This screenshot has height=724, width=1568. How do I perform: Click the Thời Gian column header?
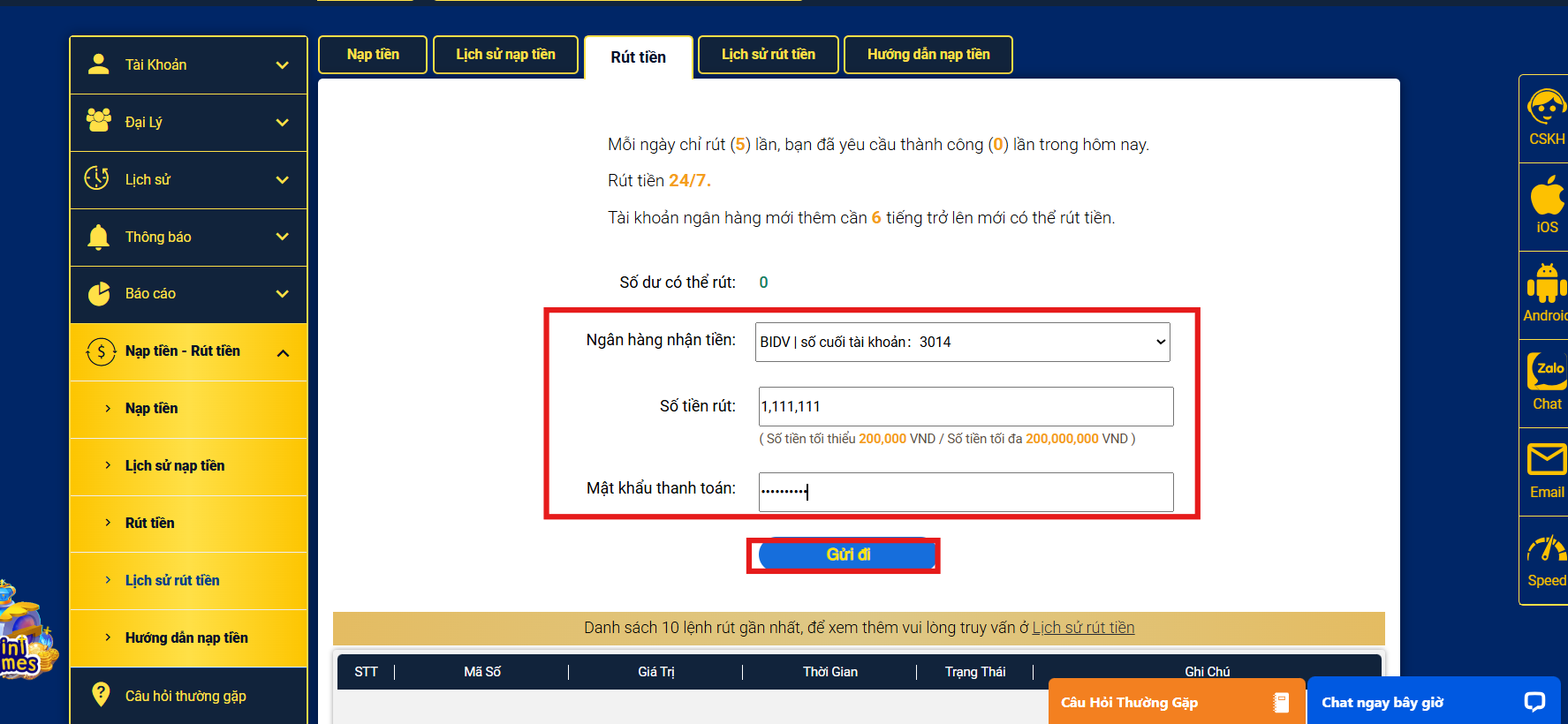(830, 672)
